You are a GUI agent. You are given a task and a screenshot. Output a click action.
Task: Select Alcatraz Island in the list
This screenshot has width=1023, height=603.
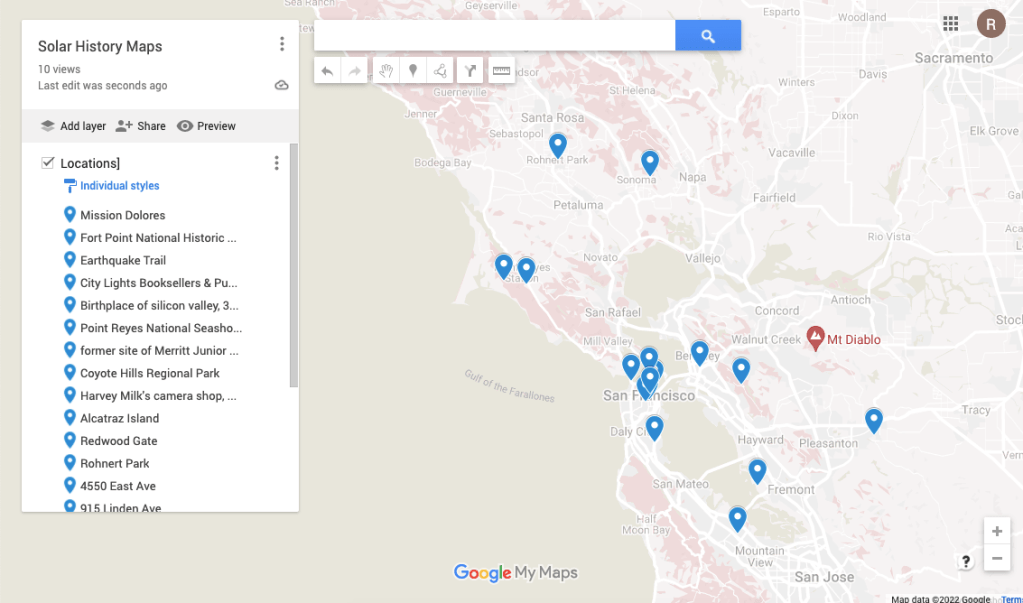119,418
